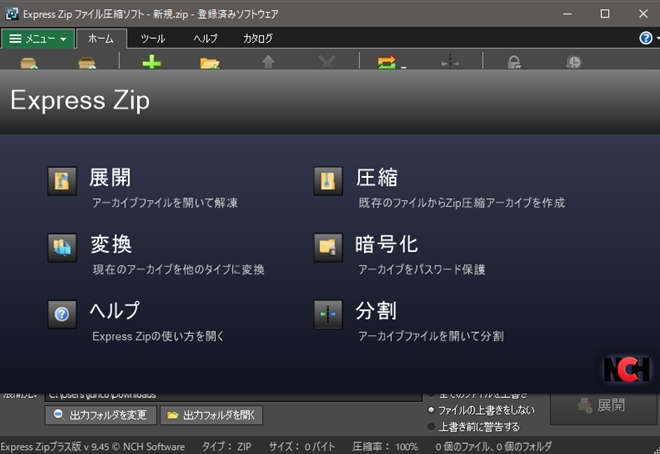Open the メニュー dropdown button

point(38,39)
